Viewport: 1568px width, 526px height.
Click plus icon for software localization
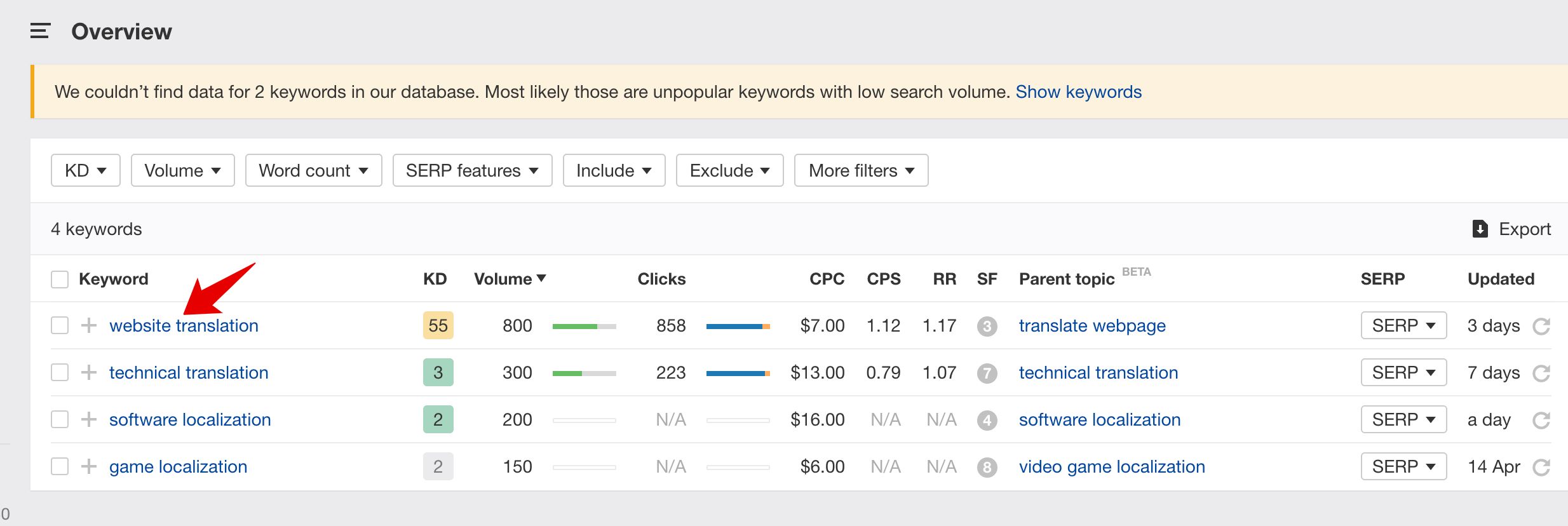(x=89, y=419)
